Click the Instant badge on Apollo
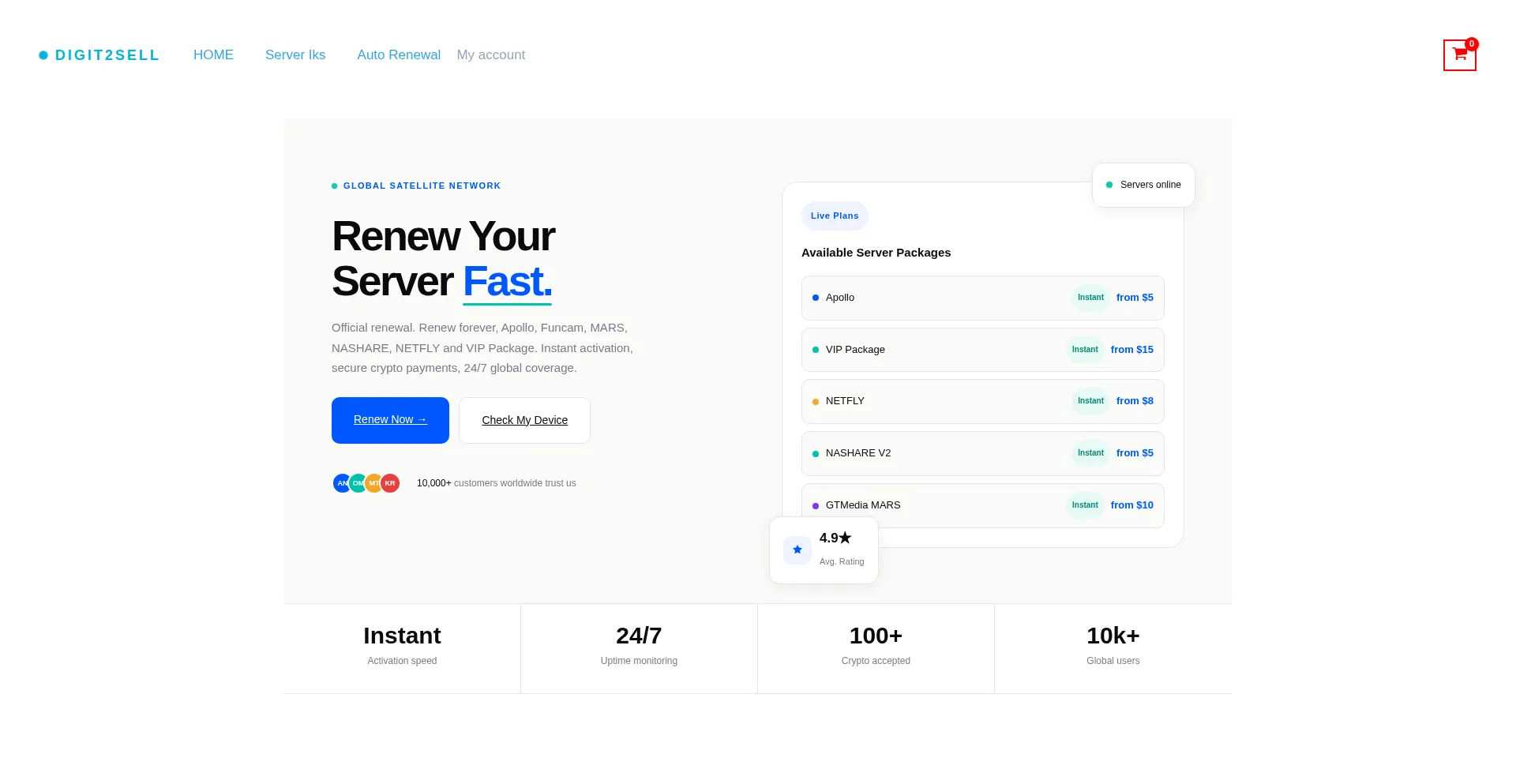 [1090, 298]
